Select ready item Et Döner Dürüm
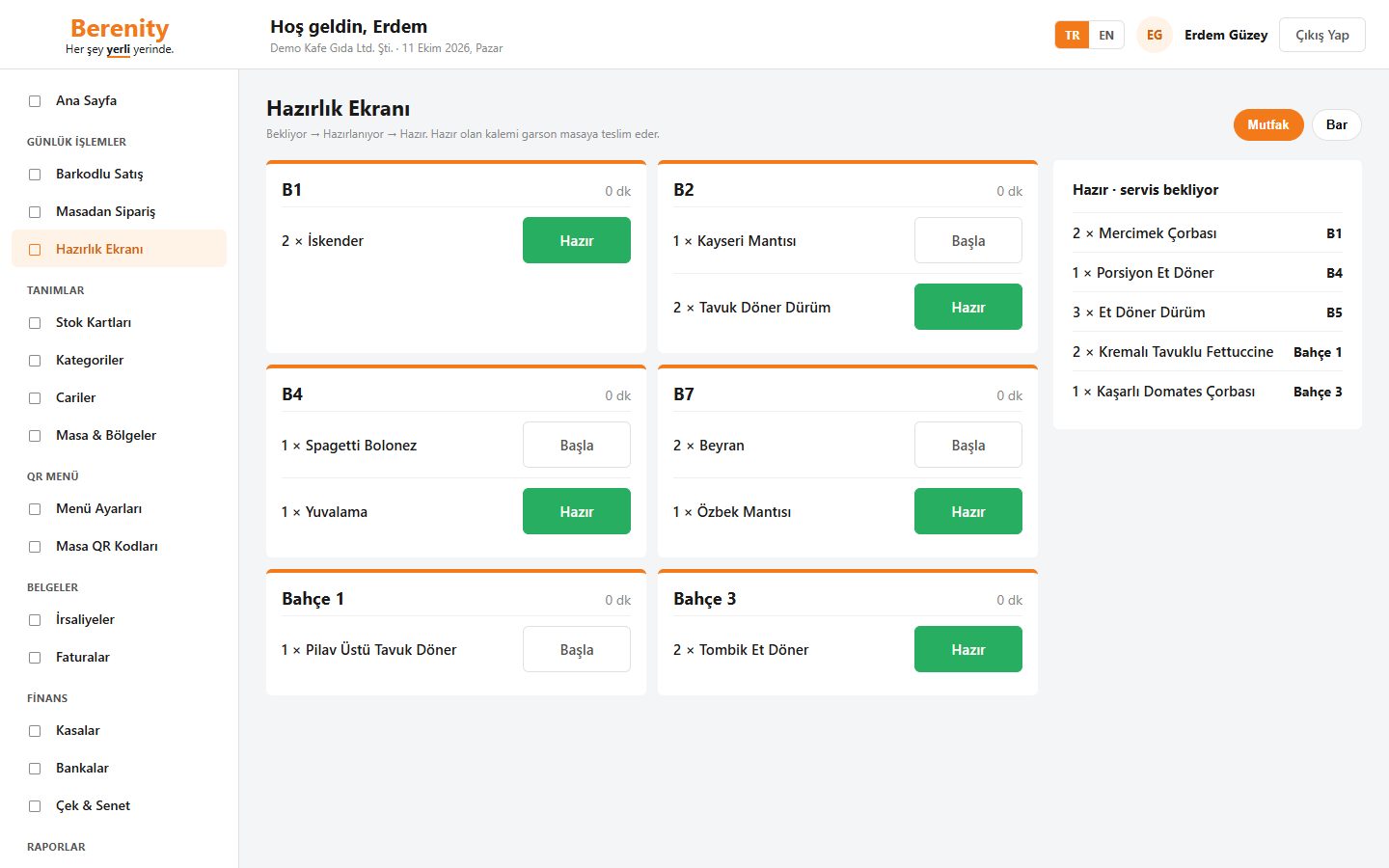This screenshot has height=868, width=1389. point(1208,312)
